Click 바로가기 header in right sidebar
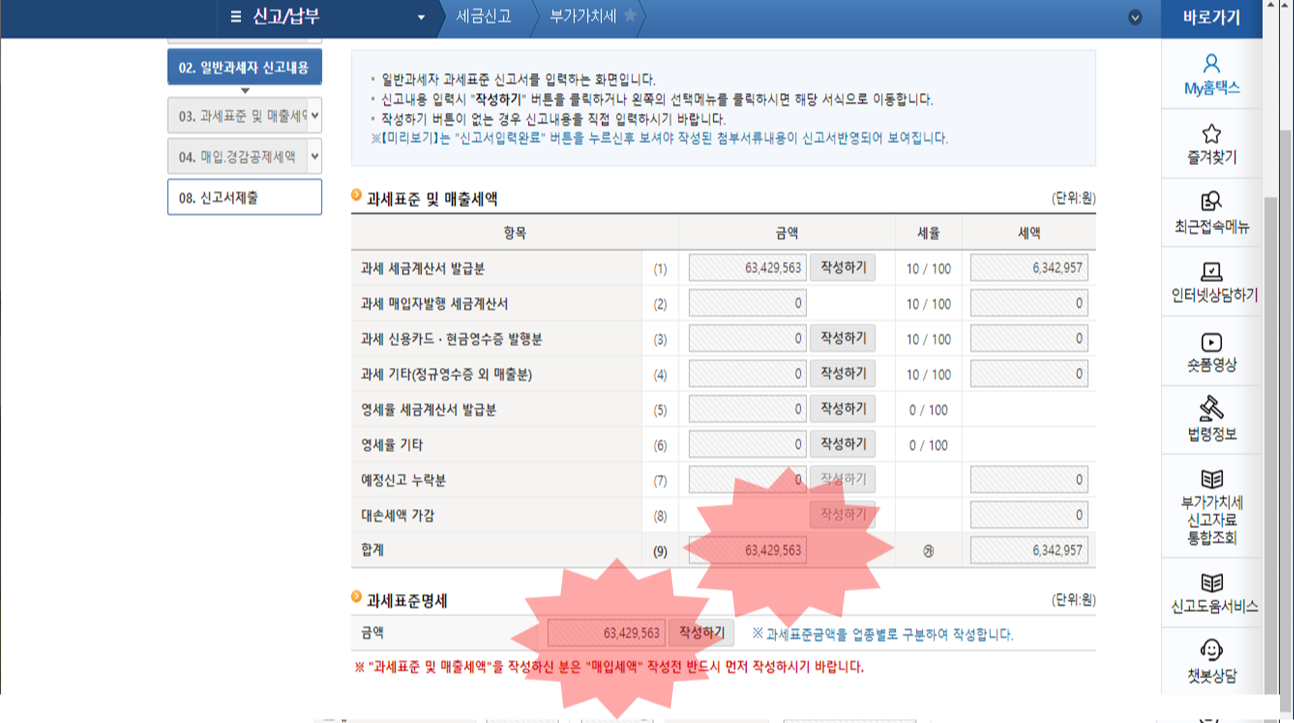 [x=1211, y=17]
